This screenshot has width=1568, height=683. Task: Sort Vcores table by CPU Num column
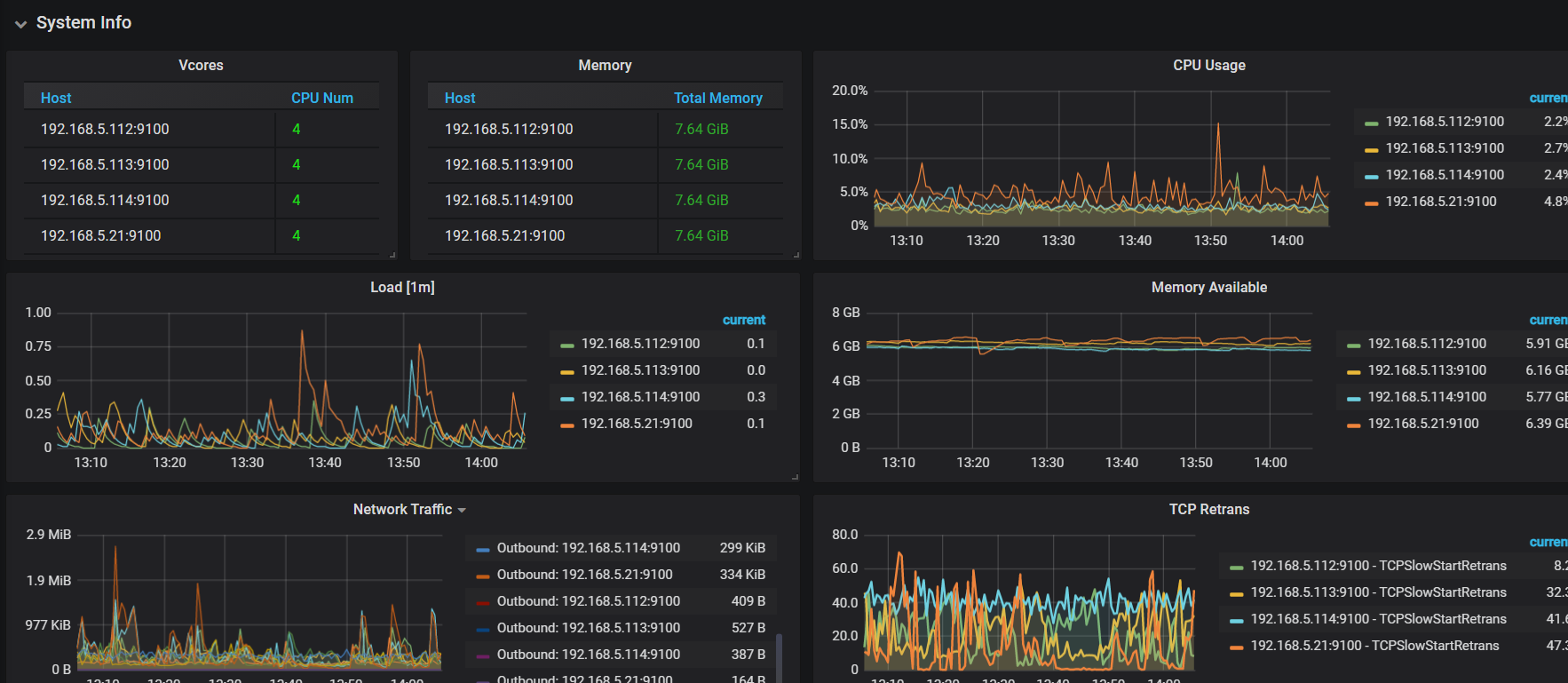[x=321, y=98]
